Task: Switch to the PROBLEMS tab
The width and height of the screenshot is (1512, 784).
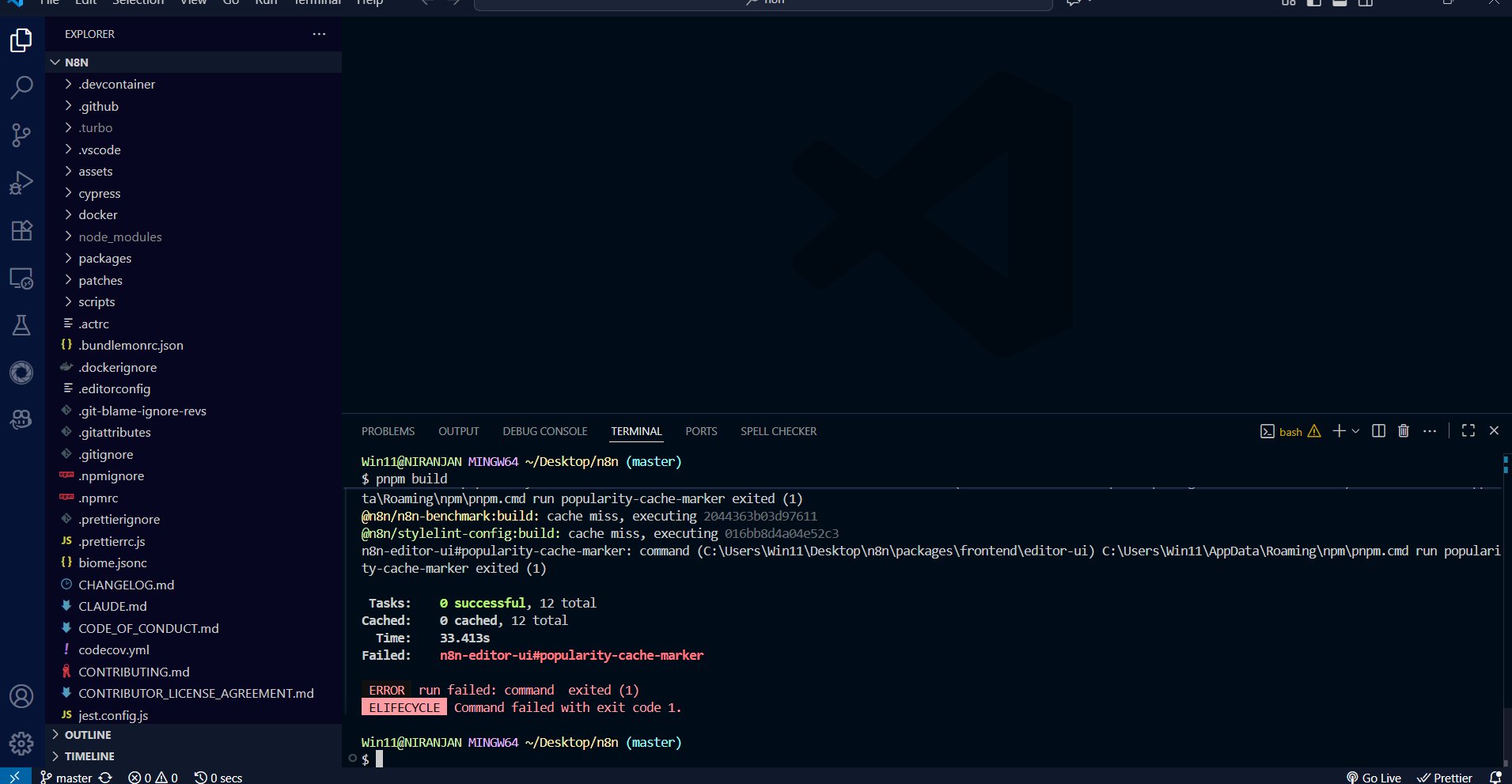Action: point(388,431)
